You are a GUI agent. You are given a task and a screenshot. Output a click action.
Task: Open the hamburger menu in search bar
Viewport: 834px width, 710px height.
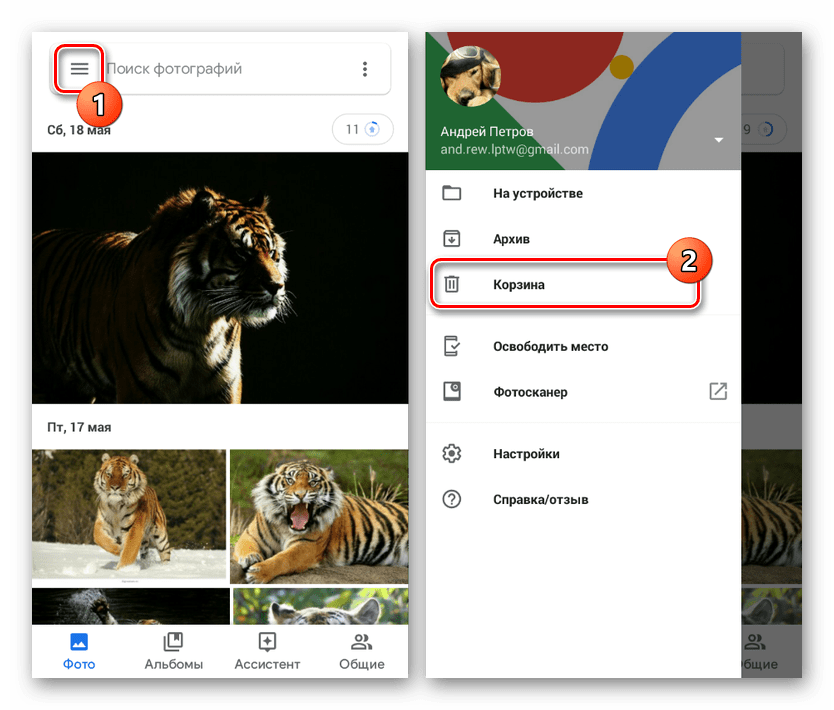coord(79,69)
